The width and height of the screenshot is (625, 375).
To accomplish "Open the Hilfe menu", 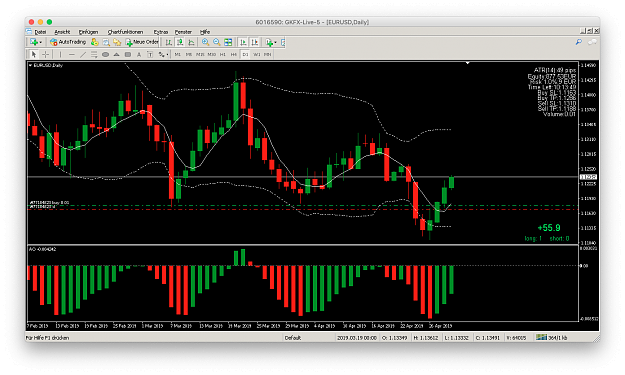I will point(205,32).
